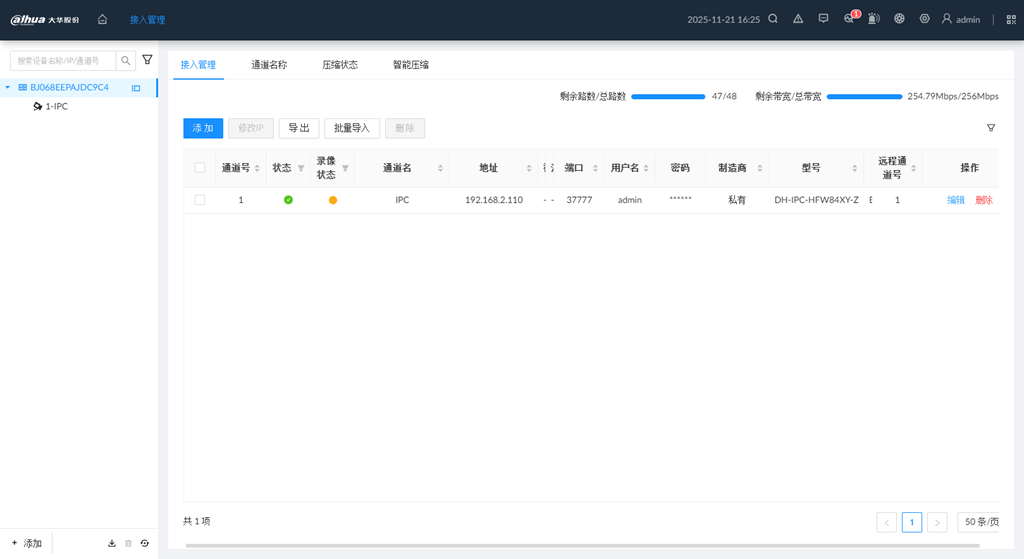
Task: Click 编辑 link for the IPC row
Action: click(956, 200)
